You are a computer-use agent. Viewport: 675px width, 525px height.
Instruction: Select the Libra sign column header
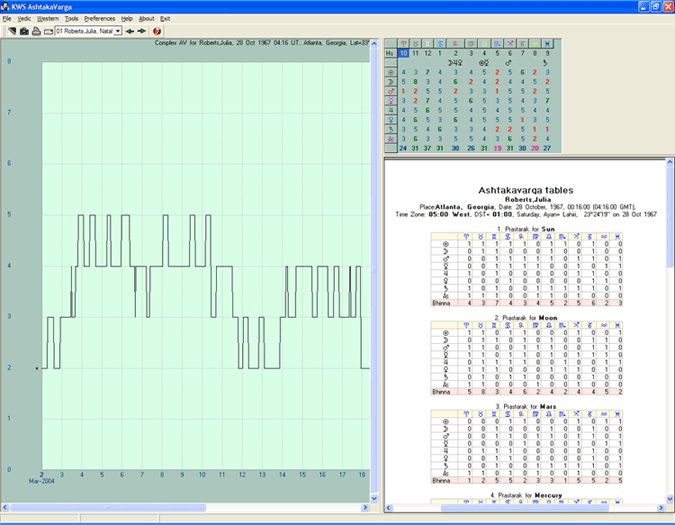point(484,43)
